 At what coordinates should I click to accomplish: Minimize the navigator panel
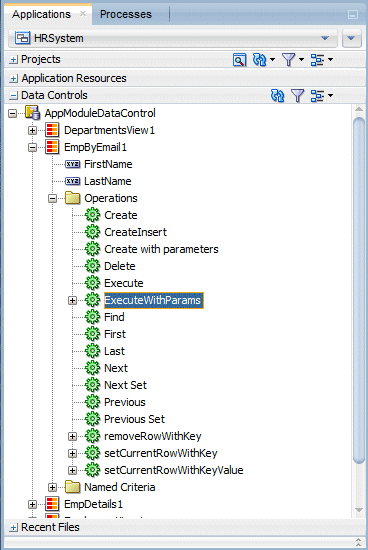pos(353,14)
